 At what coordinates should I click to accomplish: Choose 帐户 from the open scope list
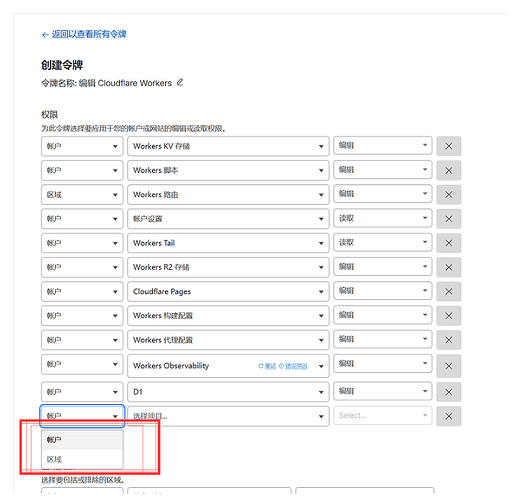[x=82, y=440]
